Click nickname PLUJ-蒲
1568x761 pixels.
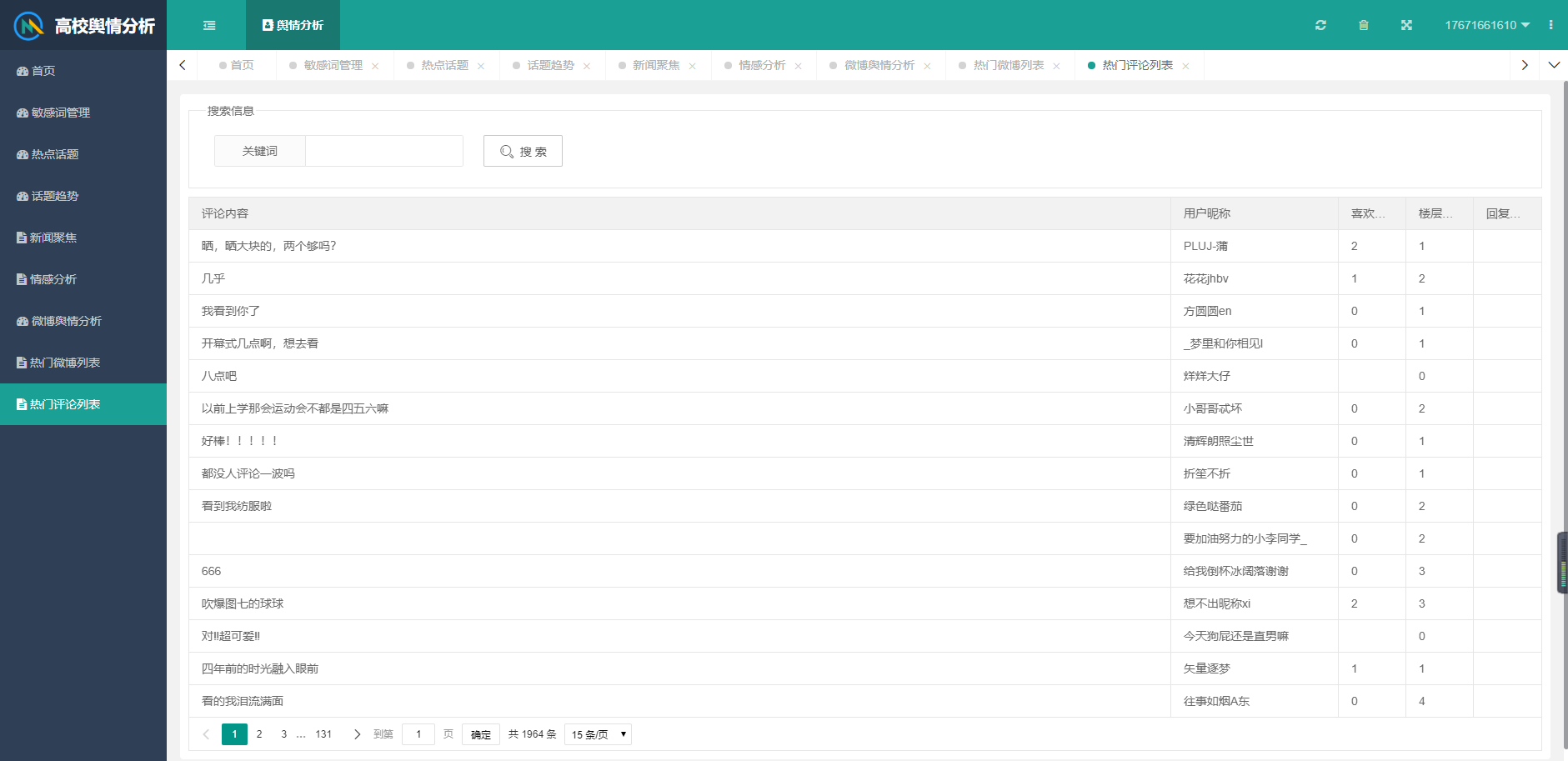pyautogui.click(x=1205, y=246)
